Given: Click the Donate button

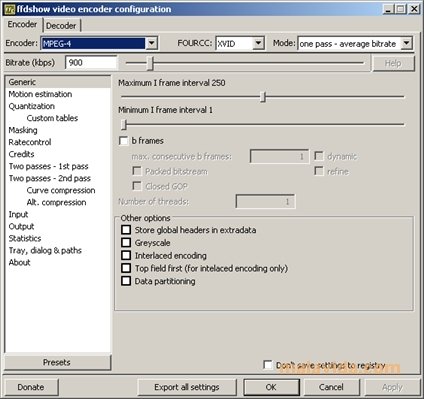Looking at the screenshot, I should (31, 387).
